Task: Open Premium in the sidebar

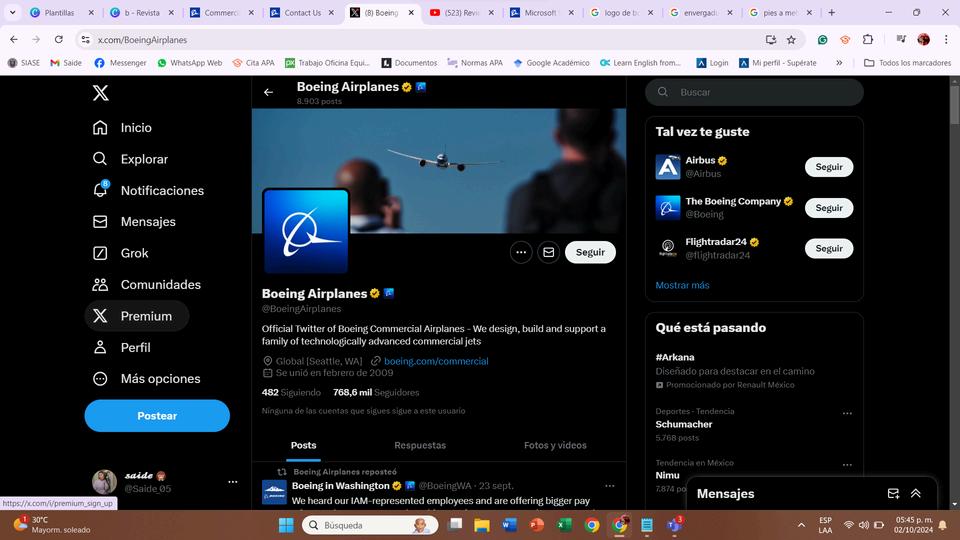Action: coord(137,316)
